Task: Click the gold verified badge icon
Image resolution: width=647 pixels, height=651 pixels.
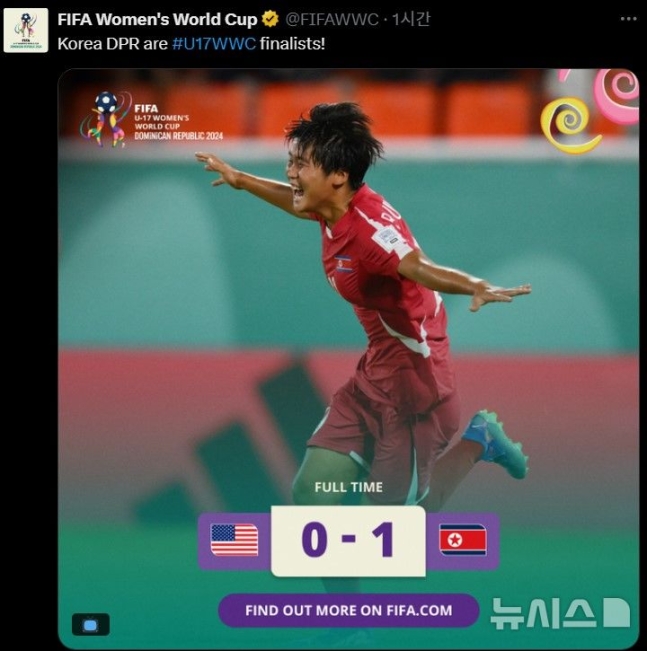Action: 270,19
